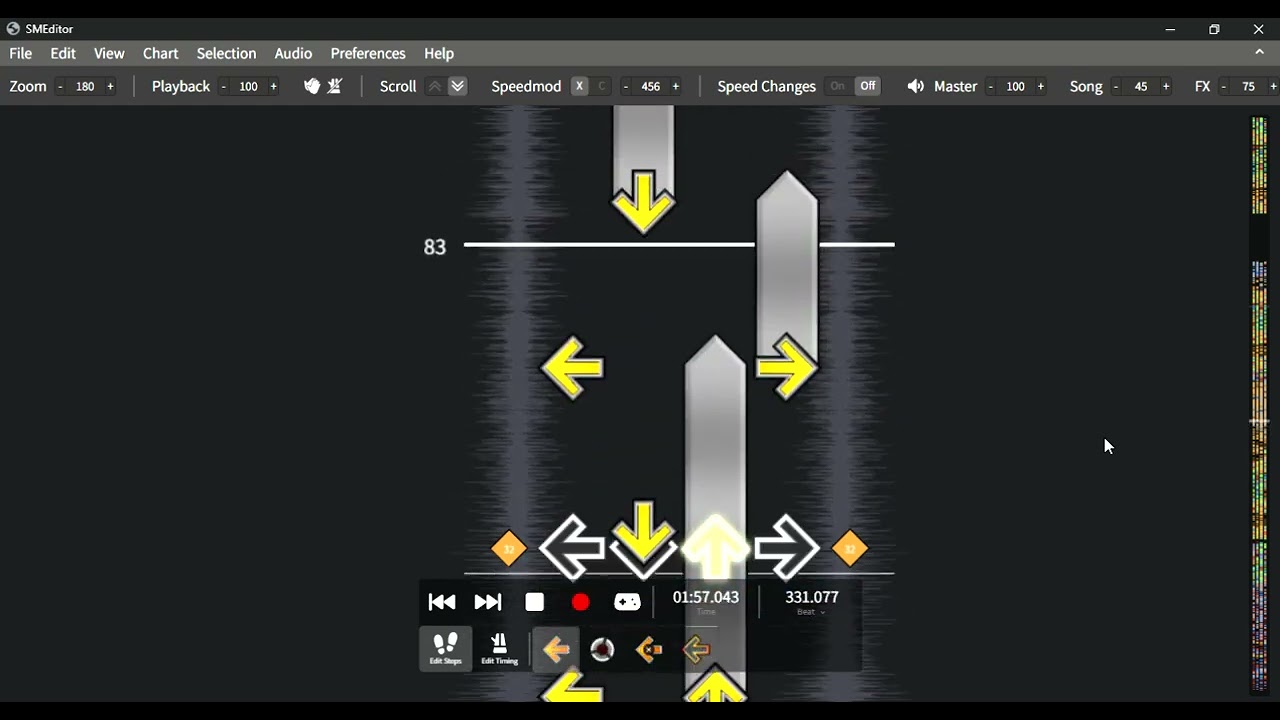Select C speedmod type
This screenshot has width=1280, height=720.
point(601,86)
